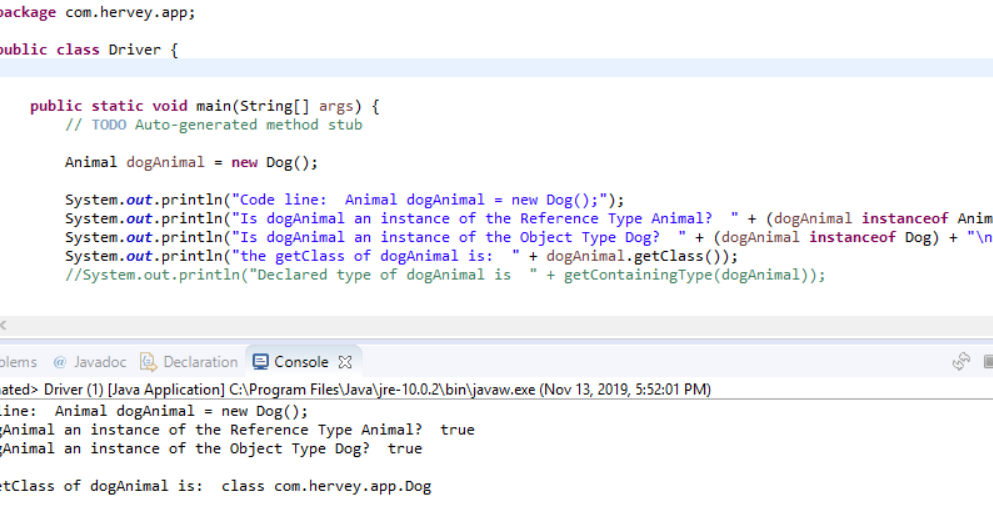Open the partially visible Problems tab

(x=18, y=362)
